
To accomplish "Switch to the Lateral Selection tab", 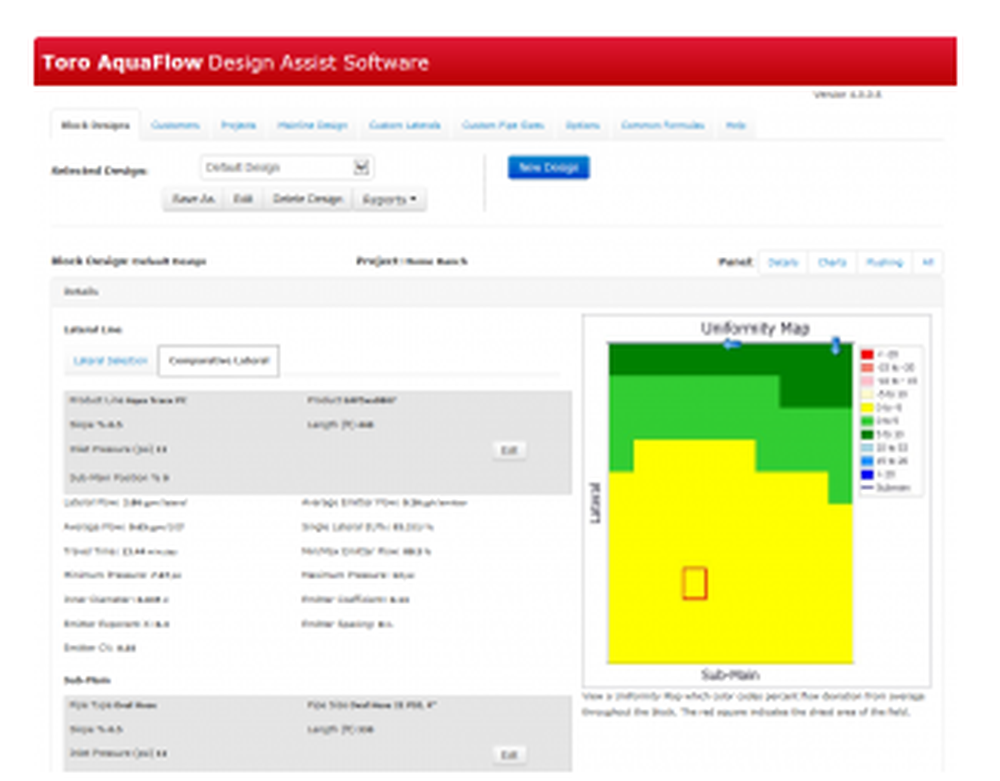I will [110, 361].
